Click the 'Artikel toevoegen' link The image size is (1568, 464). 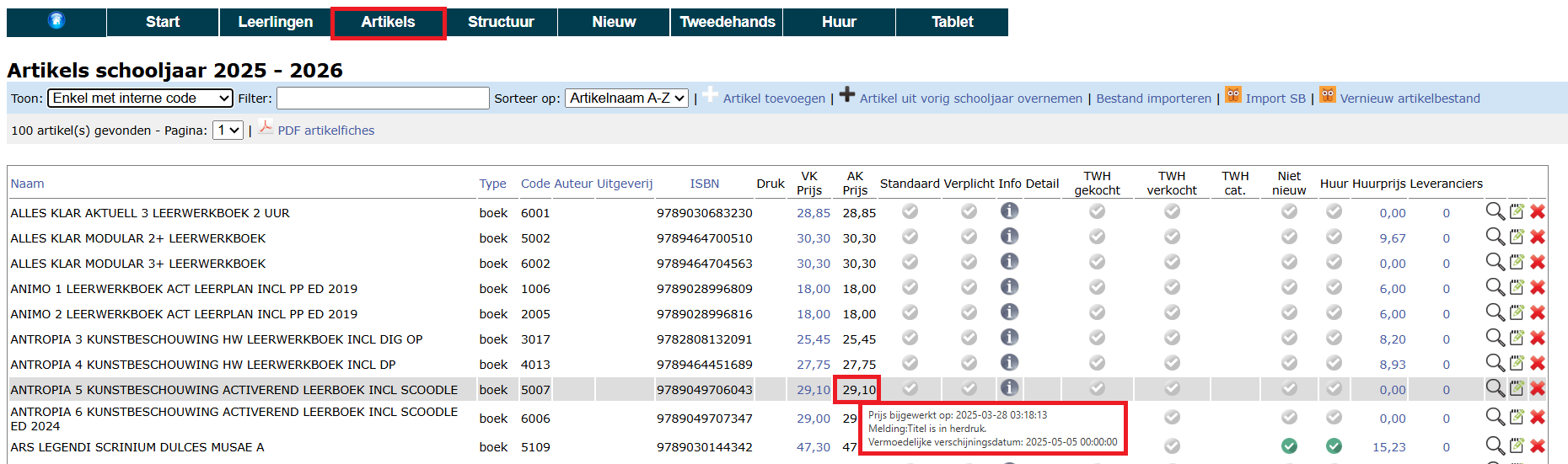774,99
